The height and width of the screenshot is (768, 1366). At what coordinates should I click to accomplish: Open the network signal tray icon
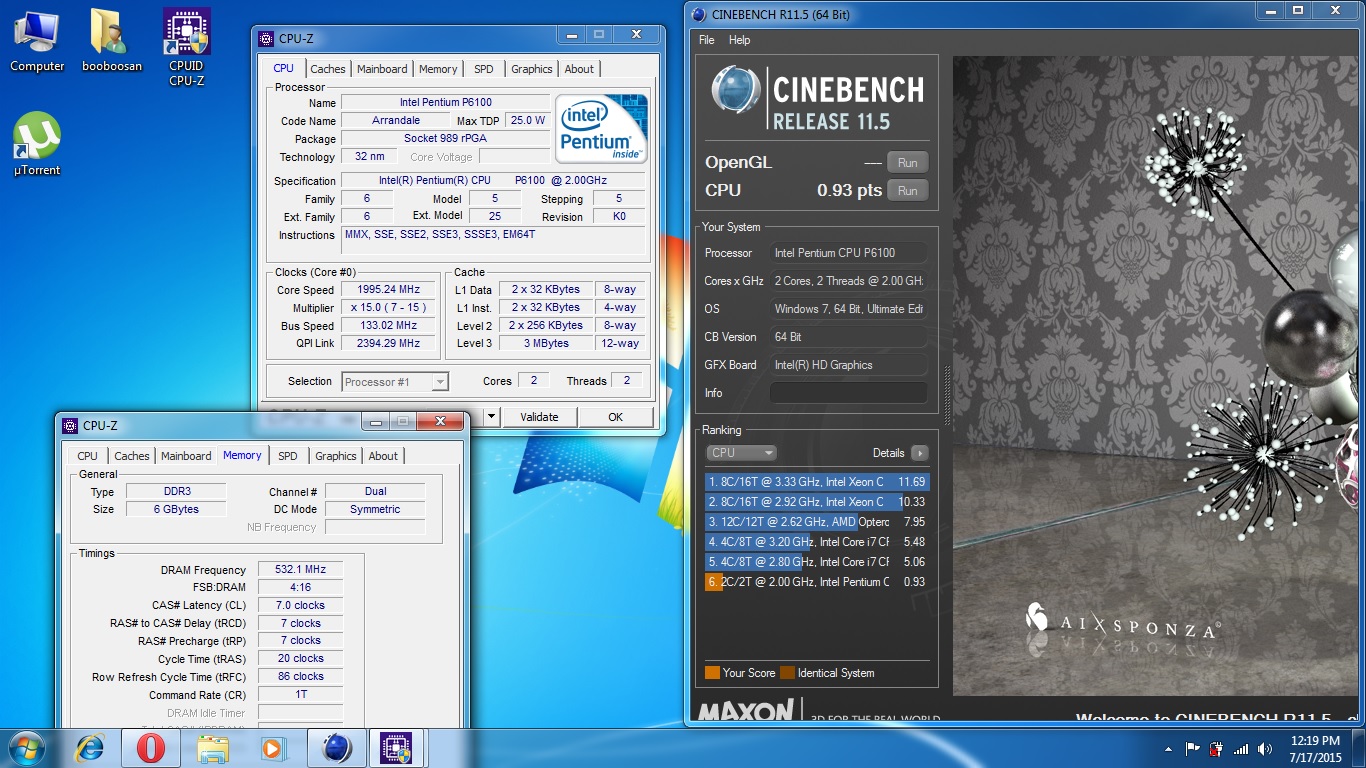point(1241,748)
